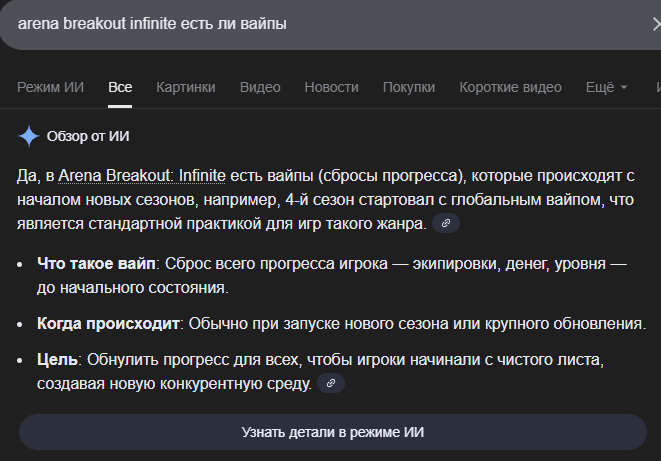Image resolution: width=661 pixels, height=461 pixels.
Task: Open the Видео tab
Action: point(260,87)
